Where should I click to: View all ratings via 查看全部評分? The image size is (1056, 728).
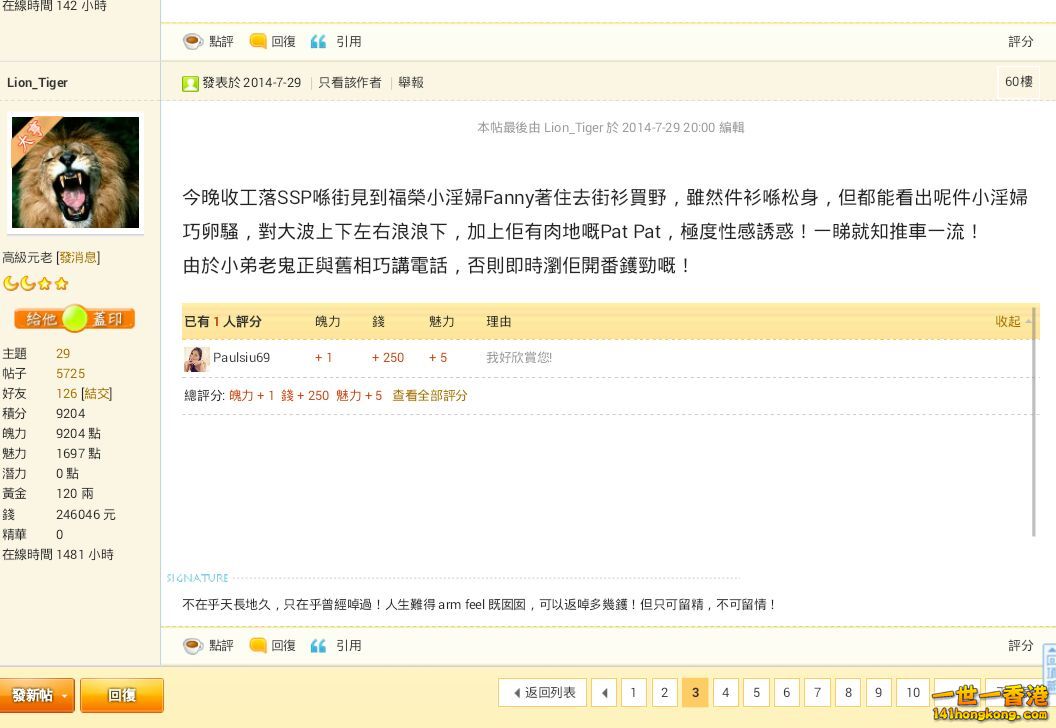tap(430, 396)
